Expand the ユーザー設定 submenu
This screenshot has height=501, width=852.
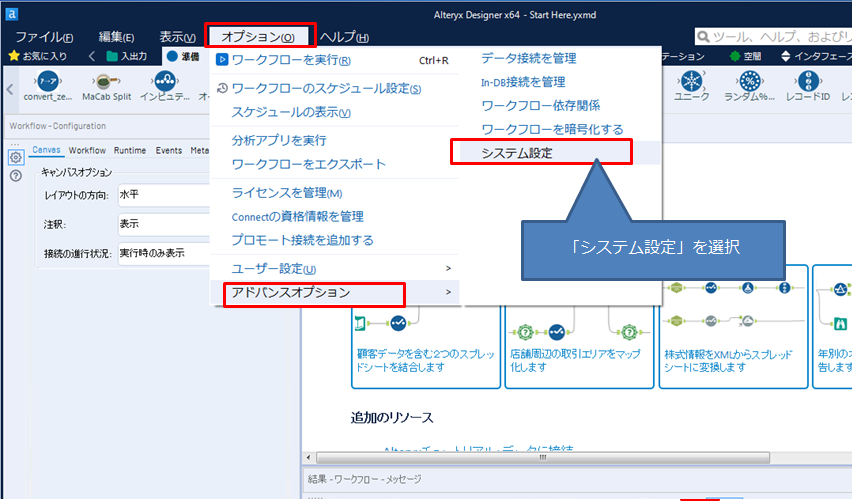[334, 268]
